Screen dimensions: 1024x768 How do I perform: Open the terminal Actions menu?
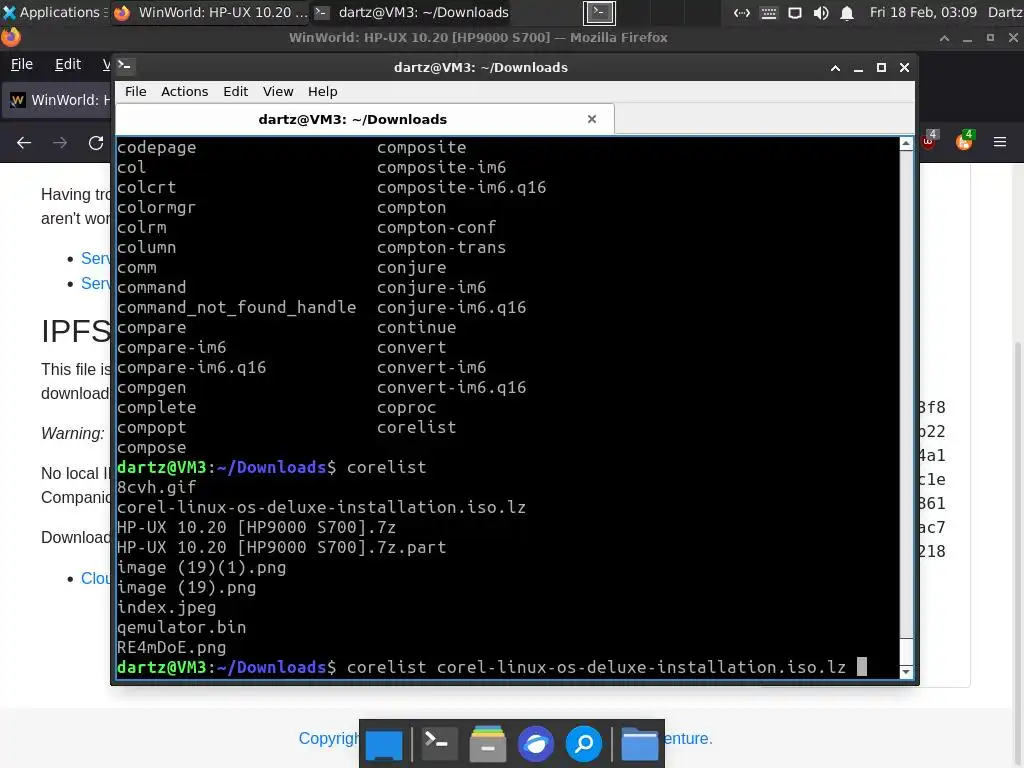pyautogui.click(x=184, y=91)
